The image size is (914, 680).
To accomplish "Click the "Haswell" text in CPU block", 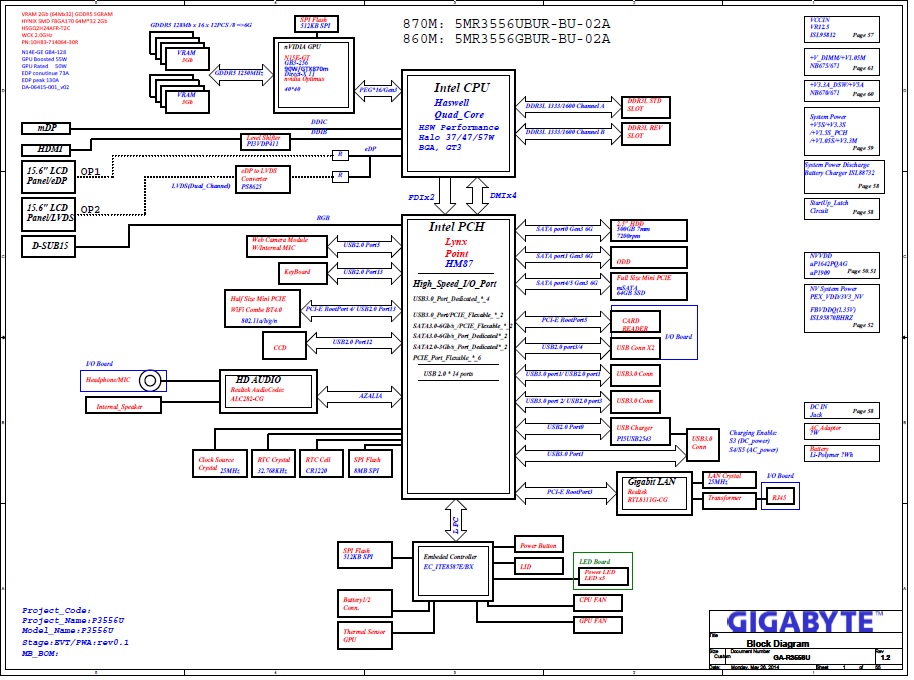I will tap(452, 103).
